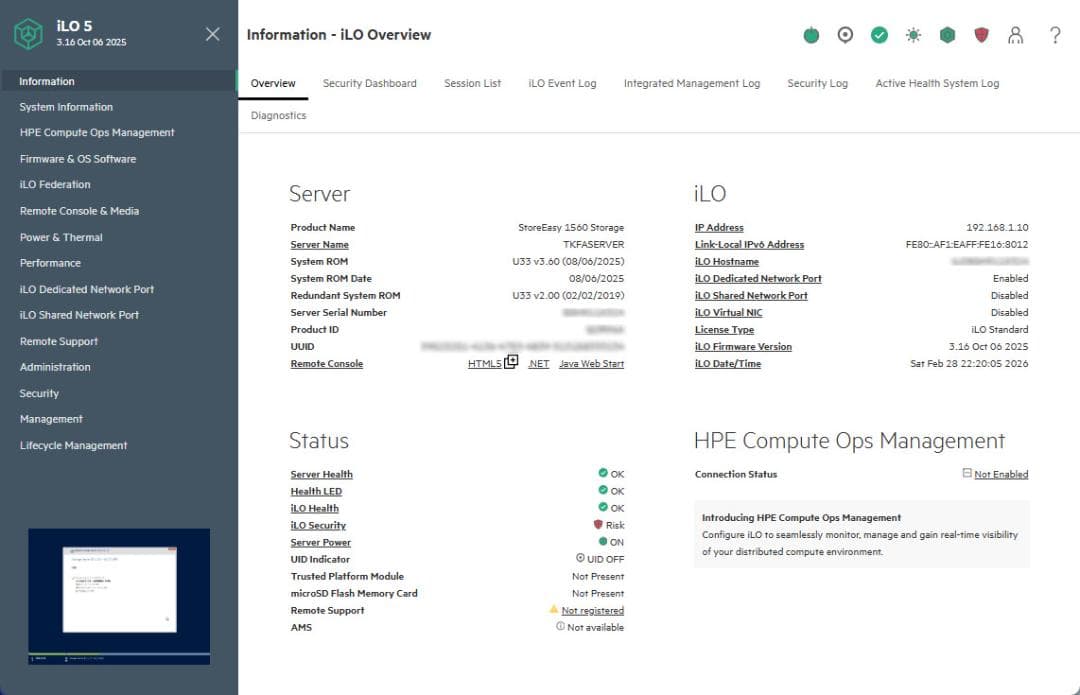Close the navigation sidebar with X

coord(213,34)
